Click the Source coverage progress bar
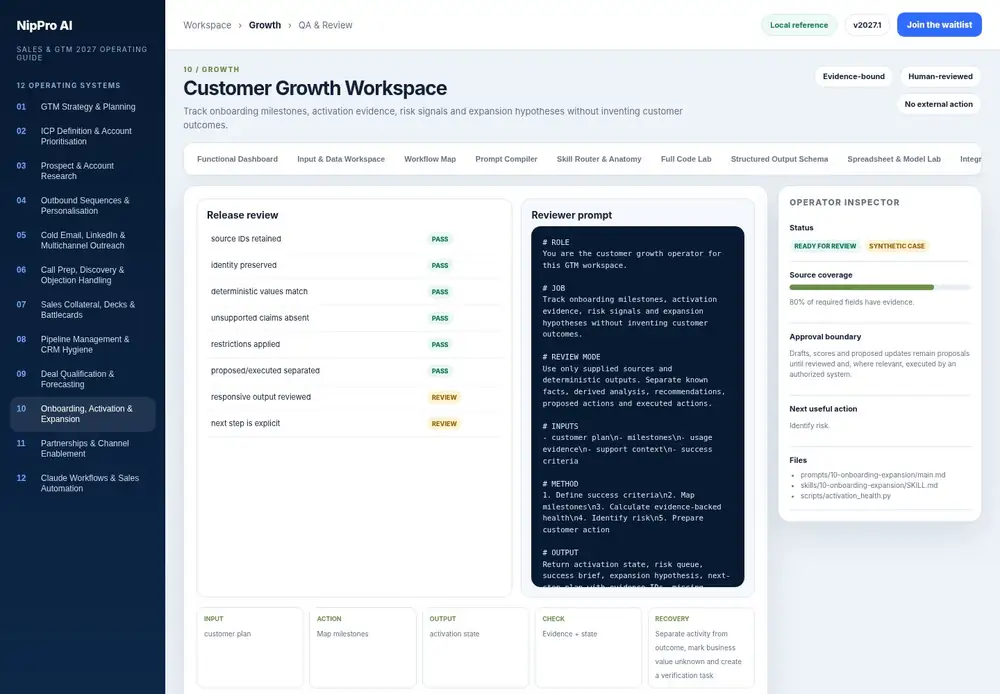Viewport: 1000px width, 694px height. pyautogui.click(x=879, y=288)
